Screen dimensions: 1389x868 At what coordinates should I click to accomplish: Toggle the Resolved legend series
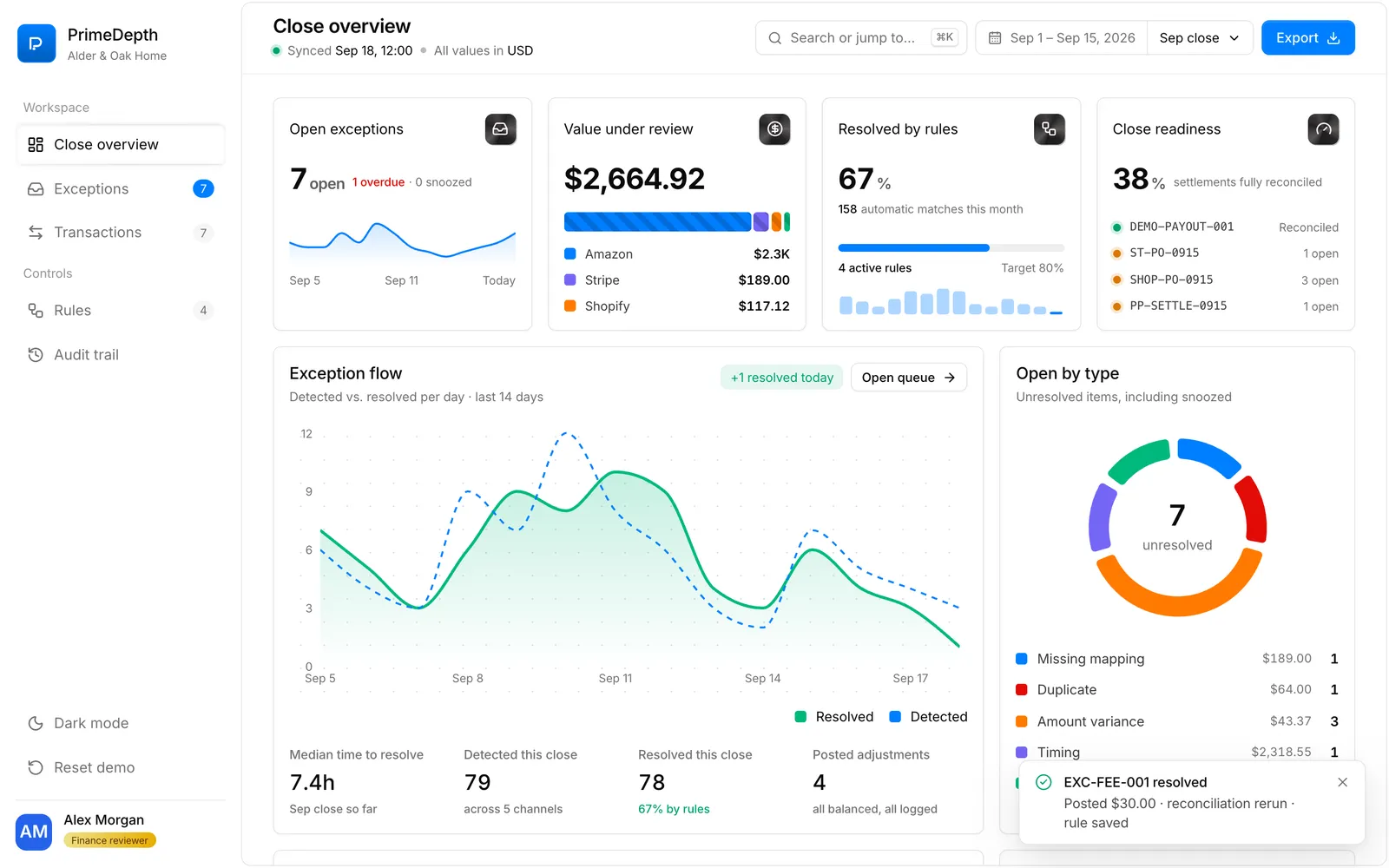tap(833, 716)
